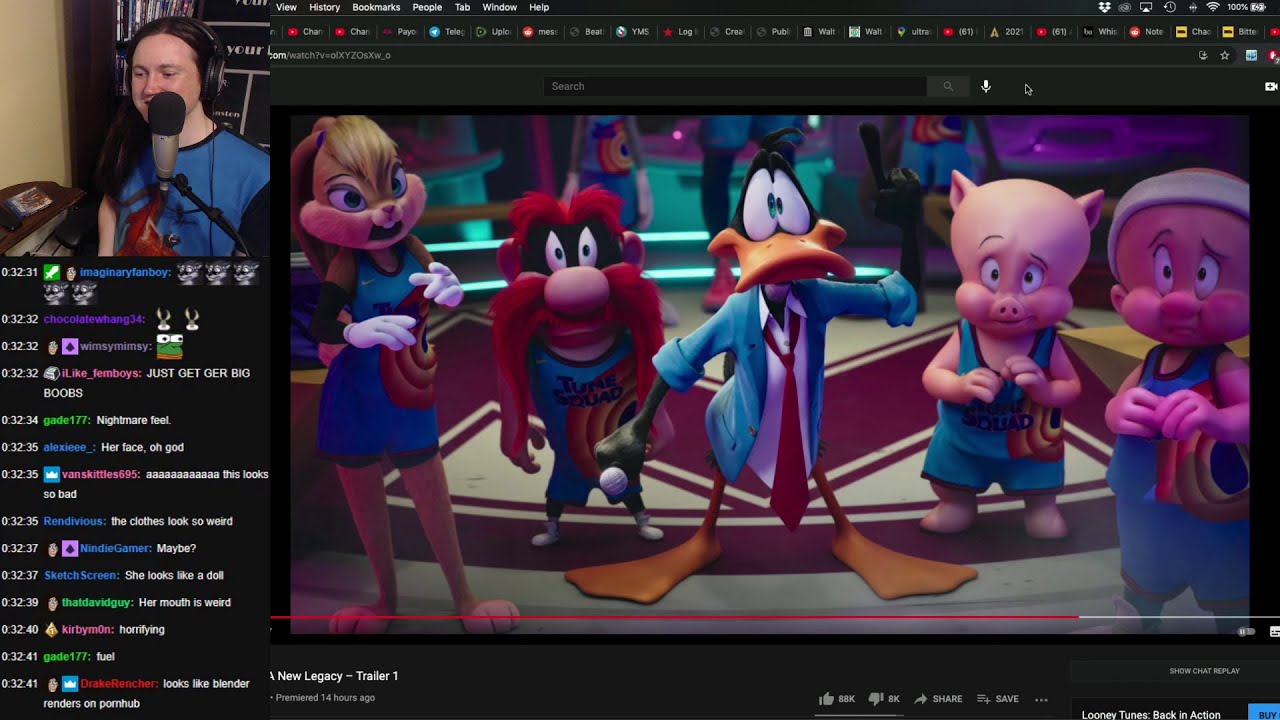Open the People menu
Viewport: 1280px width, 720px height.
[x=427, y=7]
